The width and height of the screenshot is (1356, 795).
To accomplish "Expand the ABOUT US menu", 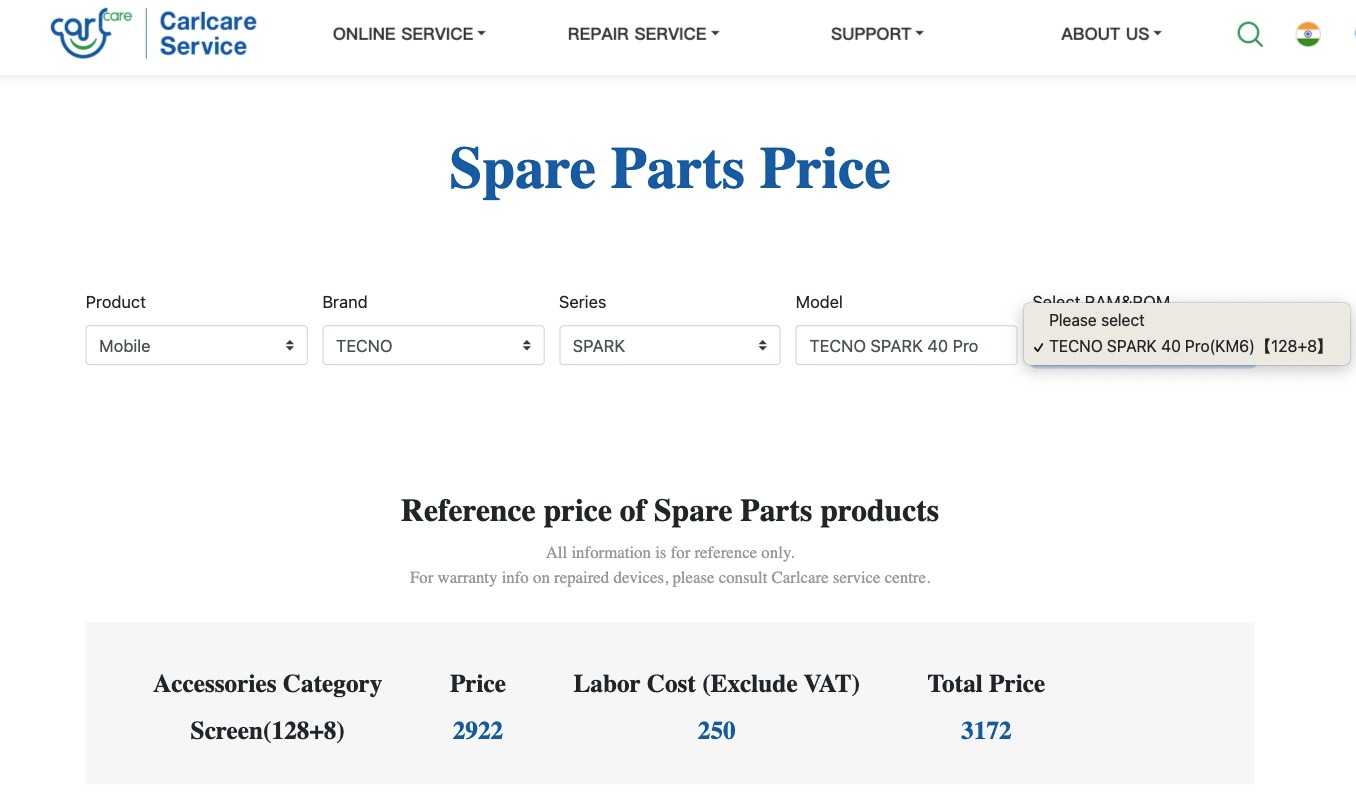I will (x=1111, y=34).
